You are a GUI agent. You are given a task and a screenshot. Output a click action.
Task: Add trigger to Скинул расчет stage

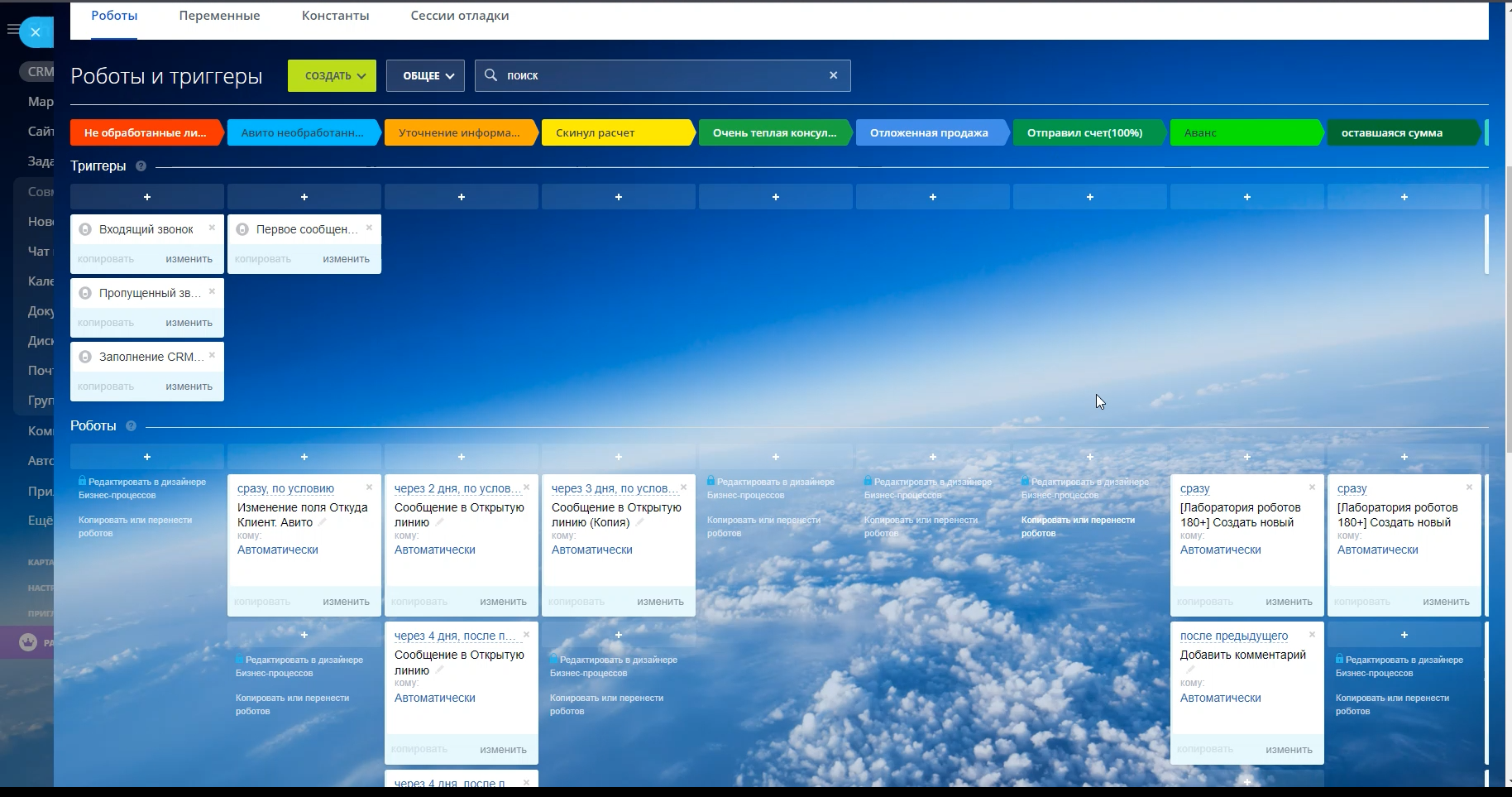point(618,197)
